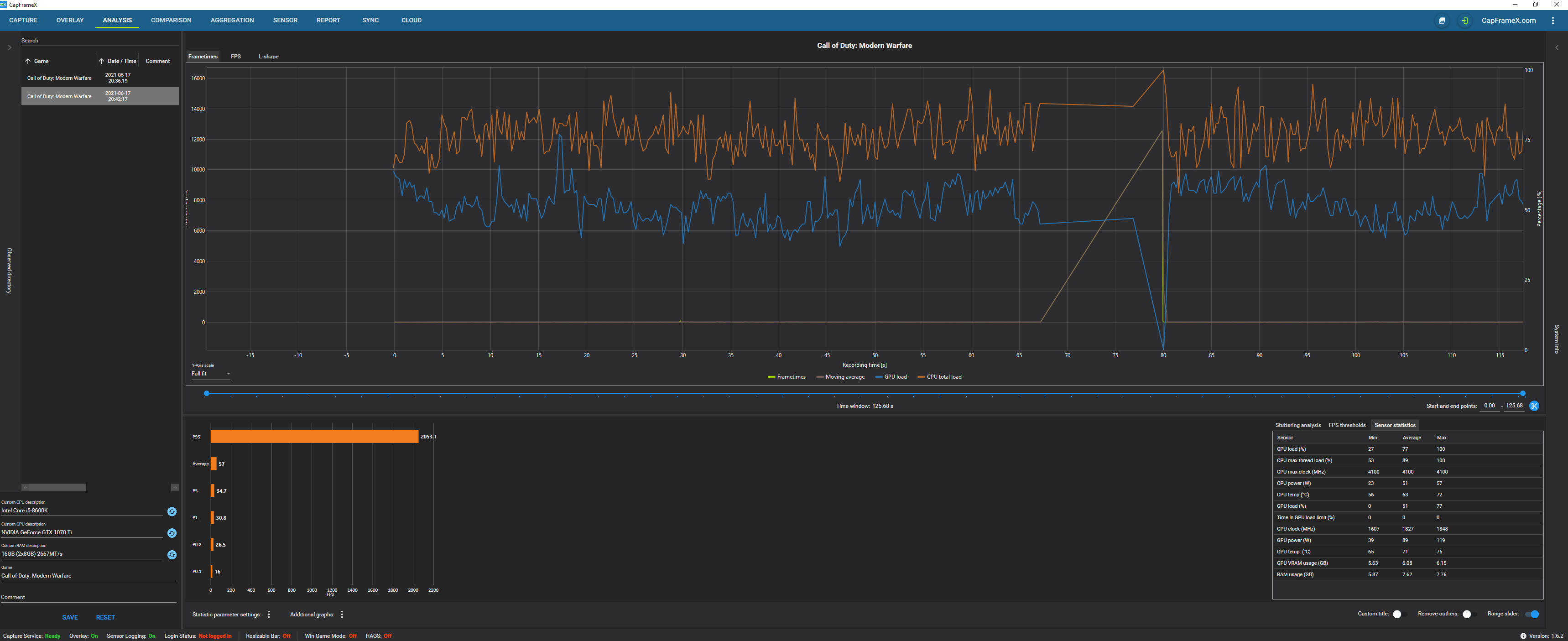Image resolution: width=1568 pixels, height=641 pixels.
Task: Click the CapFrameX.com link
Action: click(1508, 21)
